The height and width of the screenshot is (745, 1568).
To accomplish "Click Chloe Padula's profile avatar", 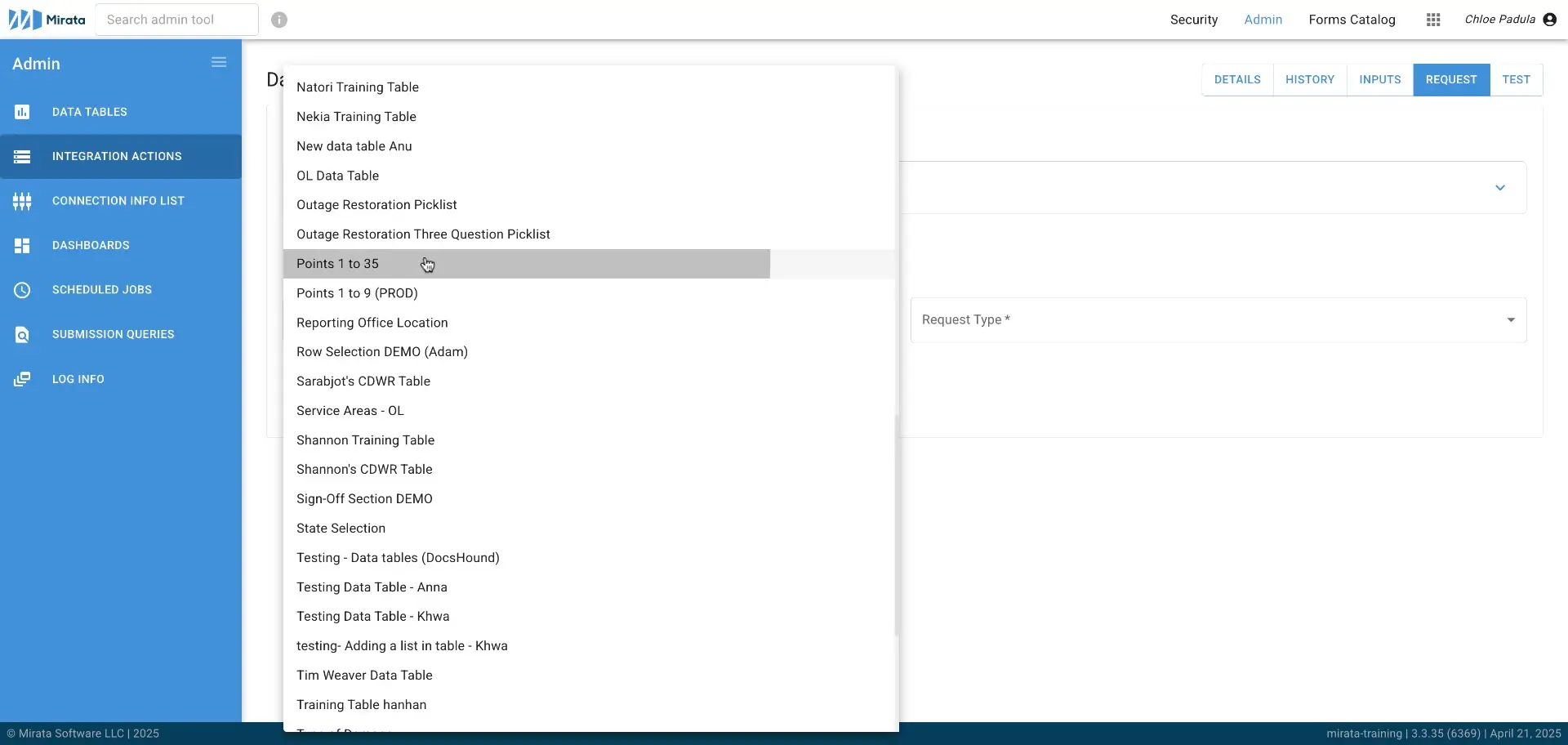I will [1551, 20].
